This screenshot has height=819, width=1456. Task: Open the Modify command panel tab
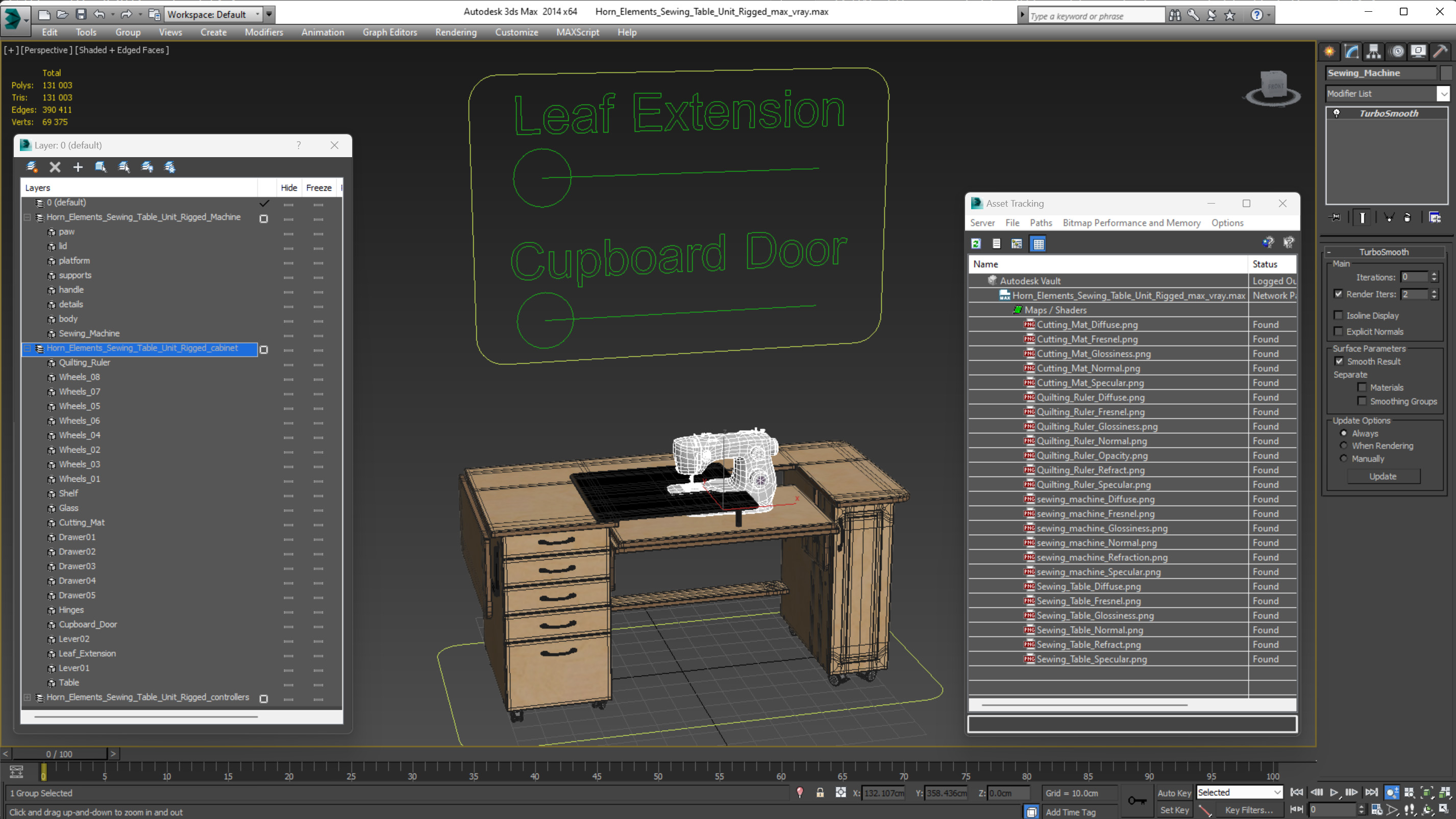tap(1351, 52)
